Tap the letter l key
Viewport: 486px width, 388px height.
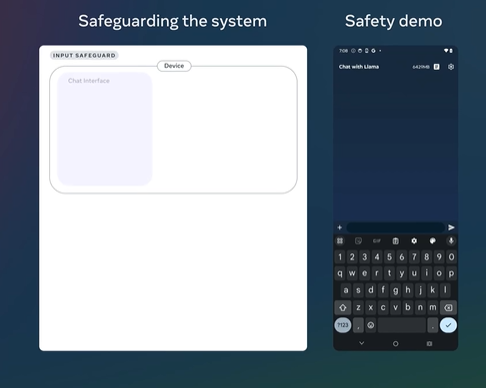(445, 290)
